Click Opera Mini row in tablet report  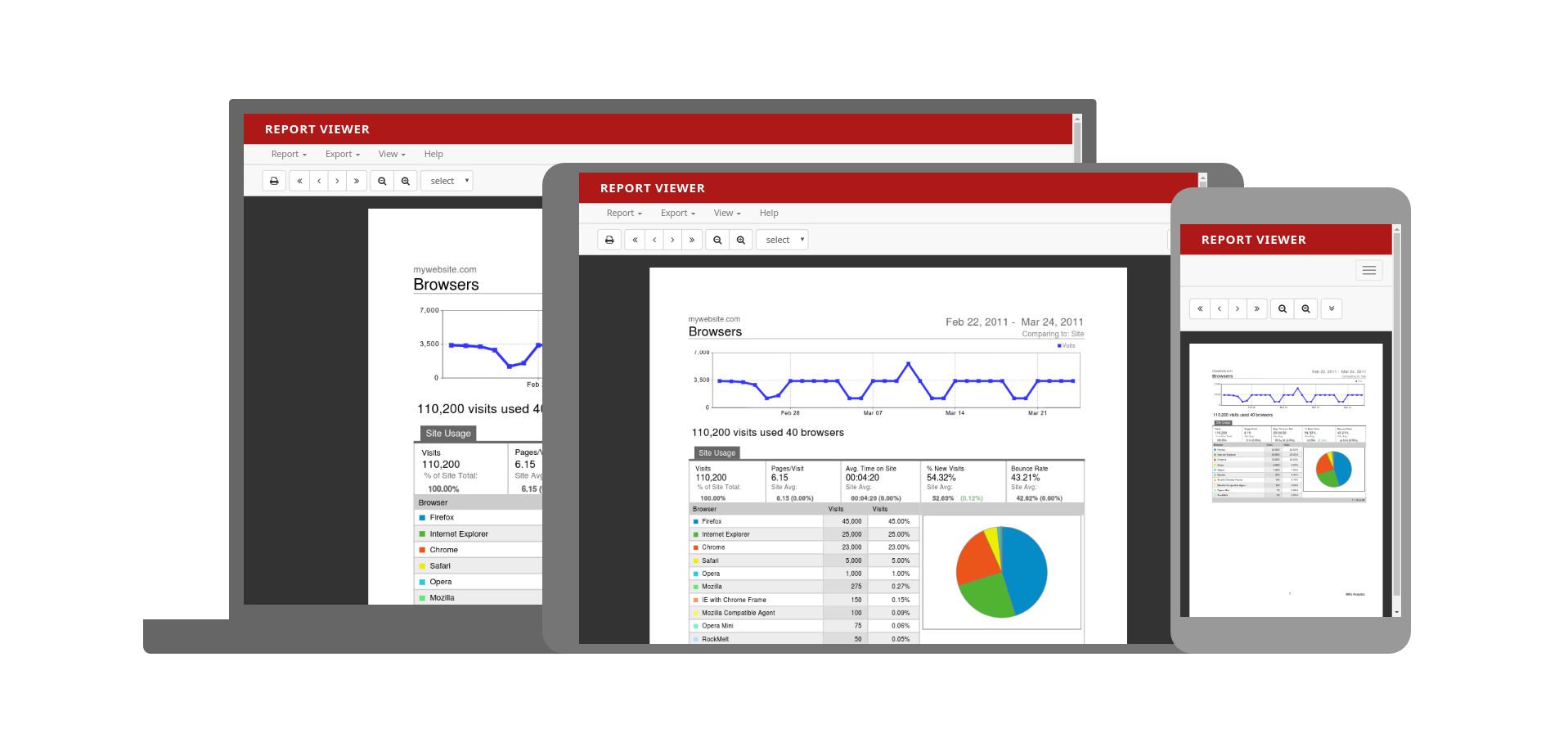click(x=804, y=626)
